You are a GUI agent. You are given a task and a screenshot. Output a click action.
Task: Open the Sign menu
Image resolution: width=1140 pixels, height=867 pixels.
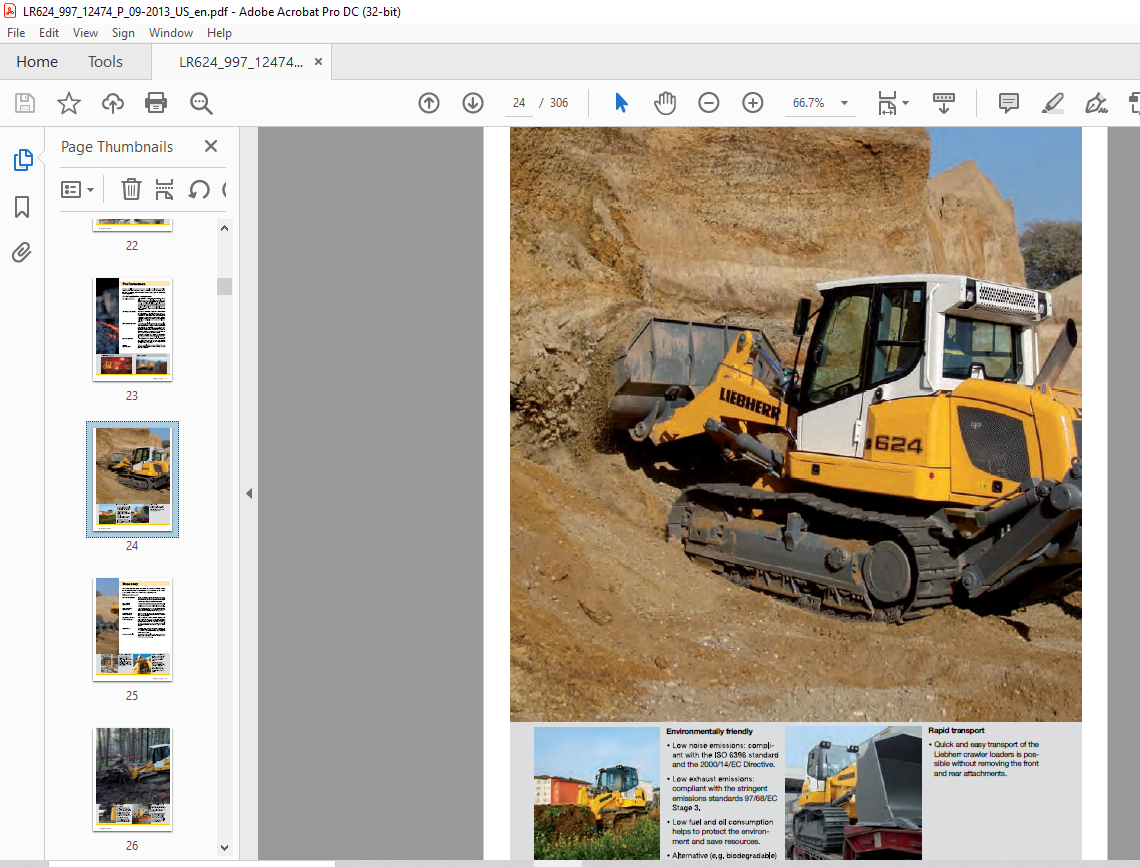tap(123, 33)
